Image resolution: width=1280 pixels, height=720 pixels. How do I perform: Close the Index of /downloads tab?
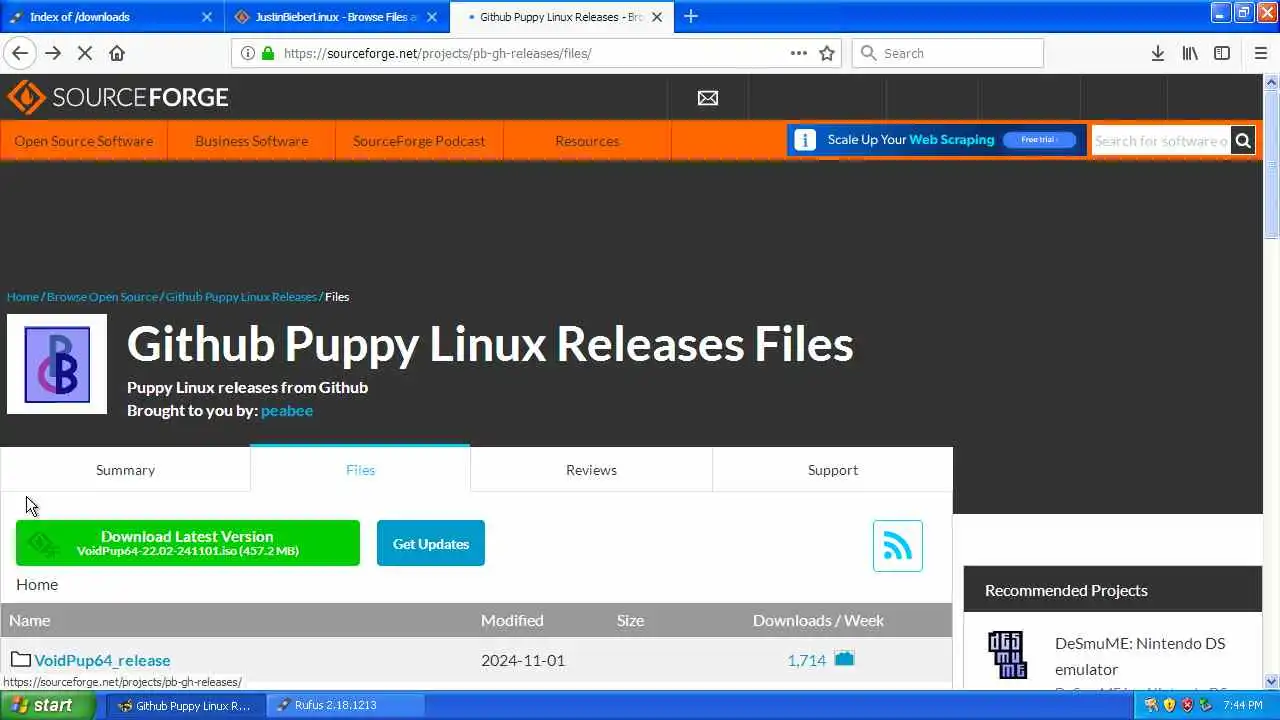207,17
